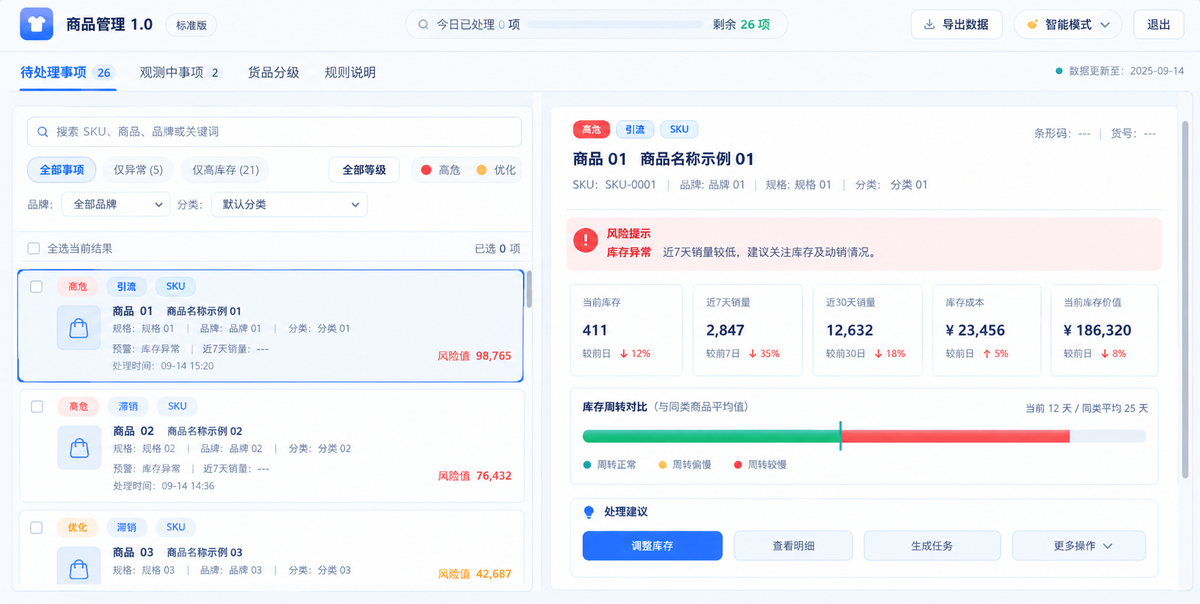Click the 周转较慢 red legend item
1200x604 pixels.
click(760, 465)
